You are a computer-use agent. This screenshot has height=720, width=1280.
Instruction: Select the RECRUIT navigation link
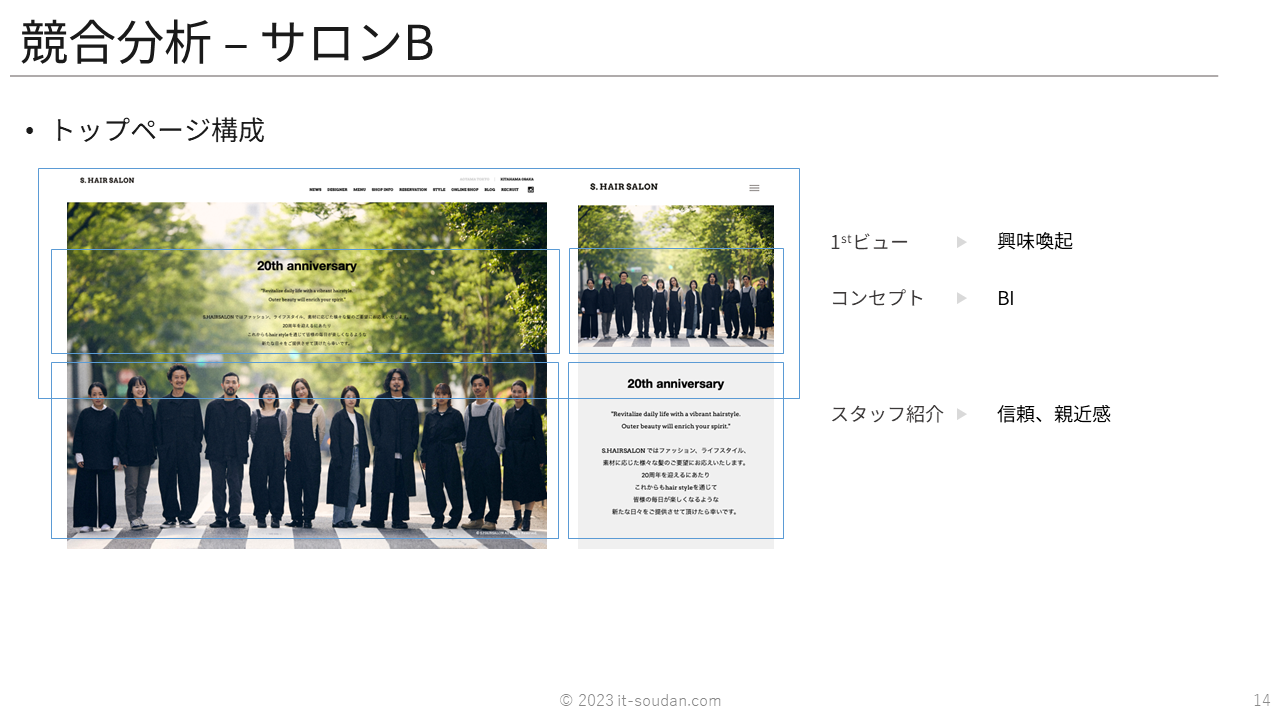point(511,189)
